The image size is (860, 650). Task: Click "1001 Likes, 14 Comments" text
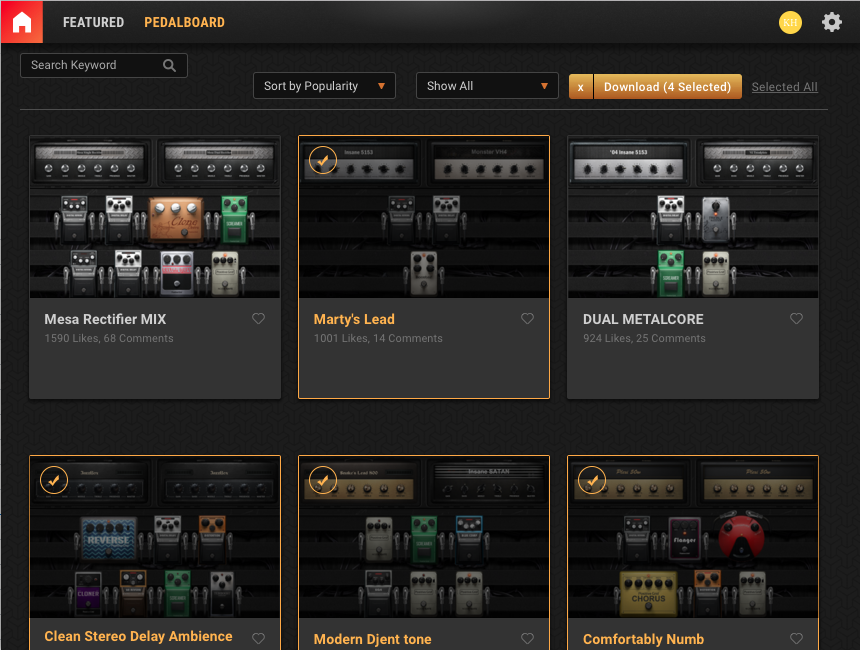378,338
